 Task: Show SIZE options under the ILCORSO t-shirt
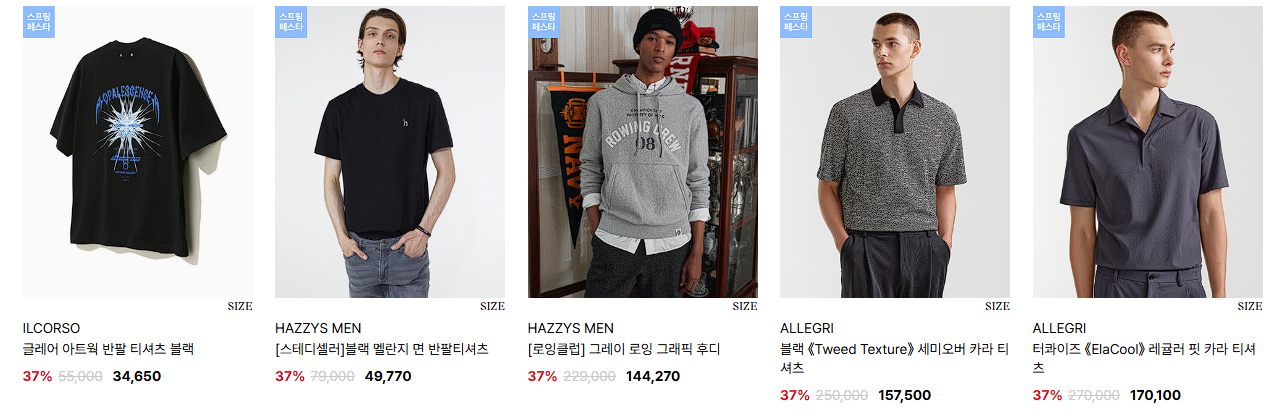click(240, 306)
